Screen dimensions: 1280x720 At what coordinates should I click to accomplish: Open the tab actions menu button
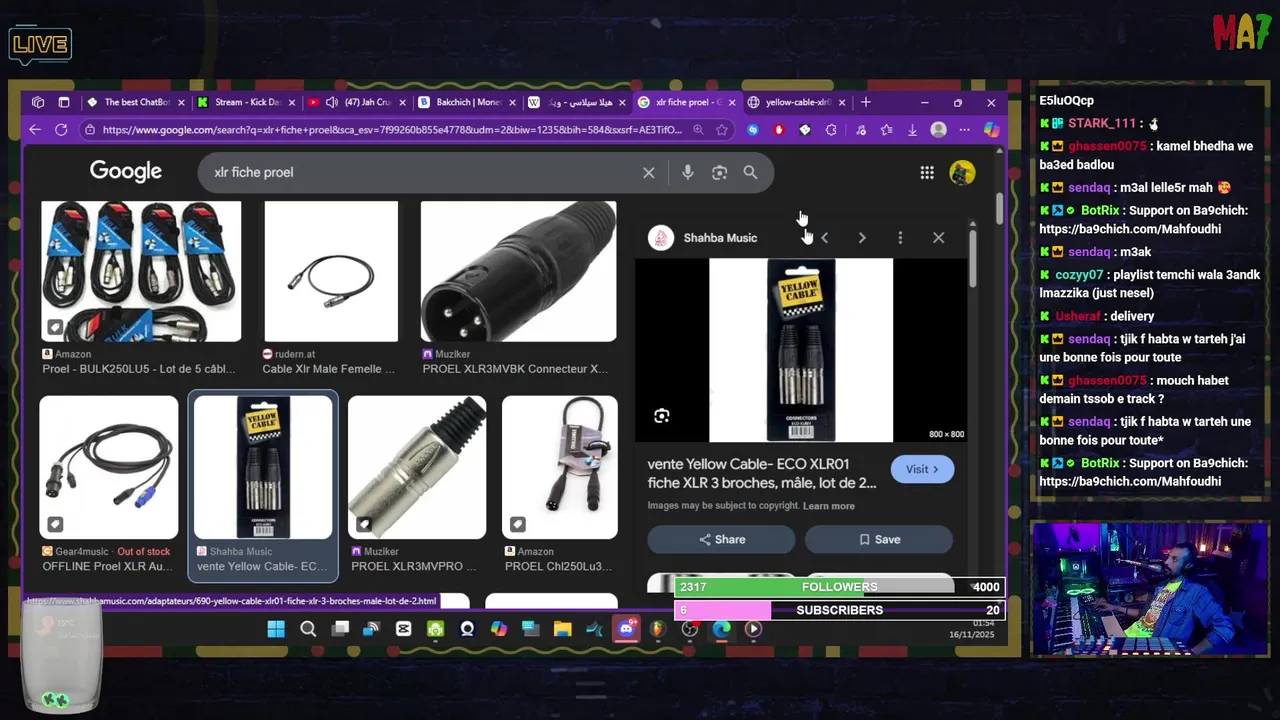[x=64, y=102]
